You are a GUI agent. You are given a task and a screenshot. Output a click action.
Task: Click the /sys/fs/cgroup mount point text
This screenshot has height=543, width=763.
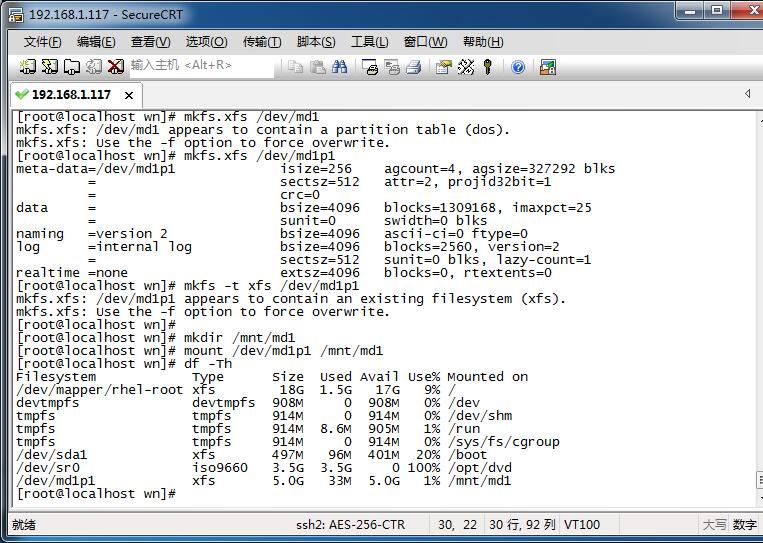click(504, 442)
